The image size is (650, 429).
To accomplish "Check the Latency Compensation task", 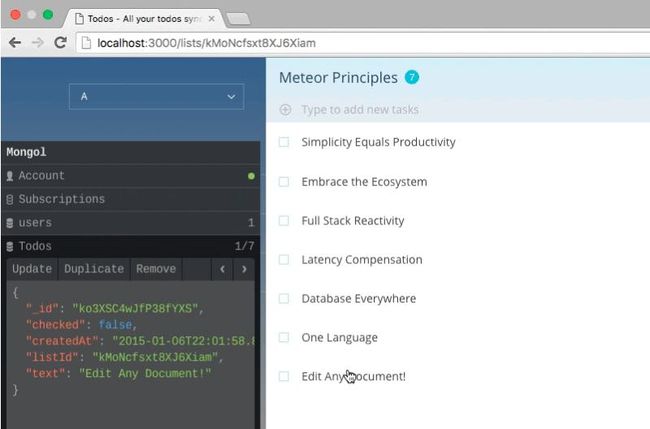I will (x=284, y=259).
